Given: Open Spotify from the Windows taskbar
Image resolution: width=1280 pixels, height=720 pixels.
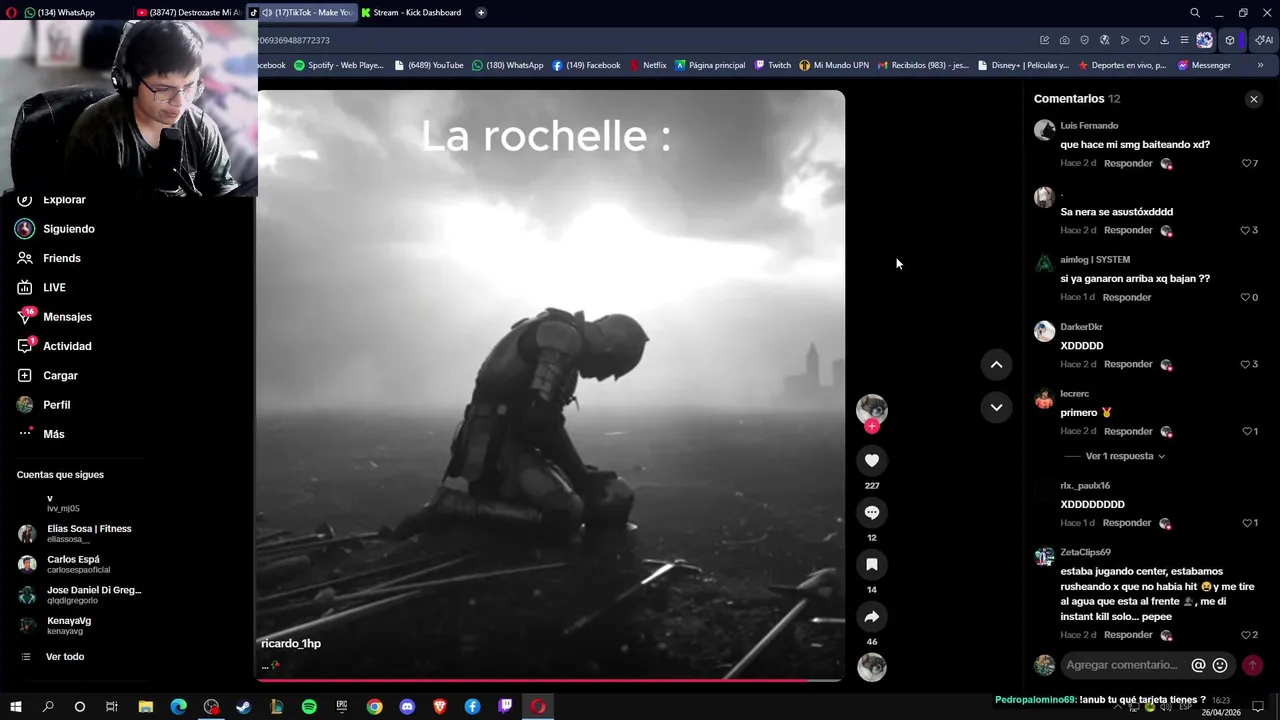Looking at the screenshot, I should point(309,707).
